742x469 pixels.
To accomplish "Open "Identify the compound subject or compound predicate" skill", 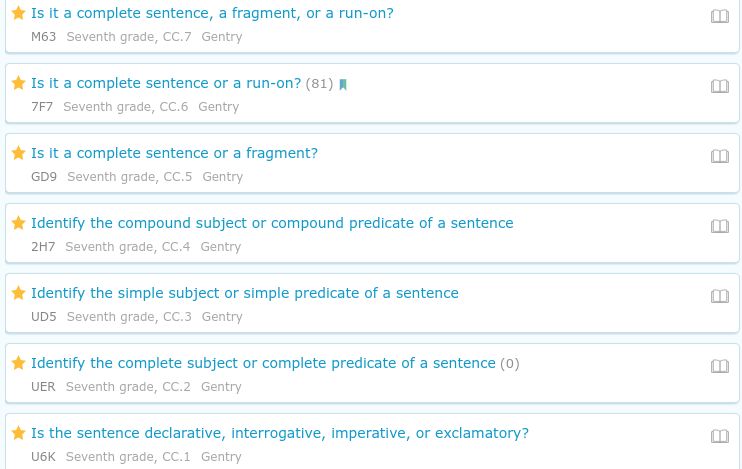I will point(272,223).
